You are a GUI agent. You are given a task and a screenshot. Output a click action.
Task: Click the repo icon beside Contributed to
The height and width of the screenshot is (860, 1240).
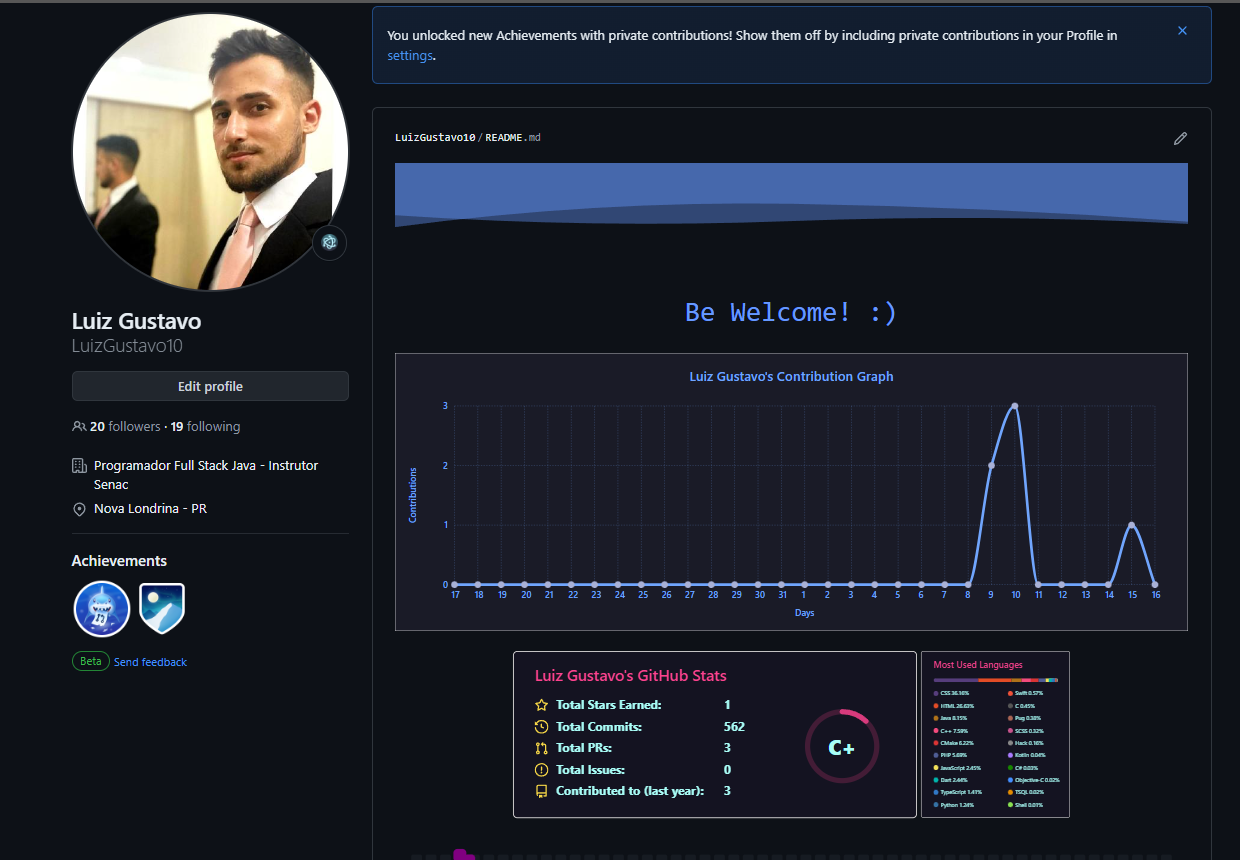click(541, 791)
